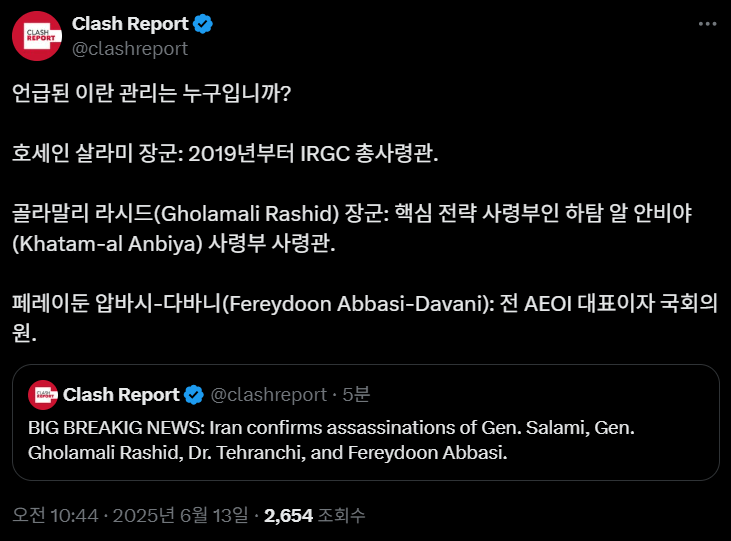Screen dimensions: 731x541
Task: Open the Clash Report display name at top
Action: click(x=130, y=24)
